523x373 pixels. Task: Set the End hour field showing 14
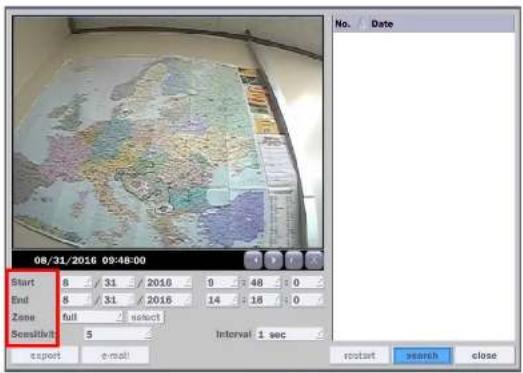tap(222, 300)
